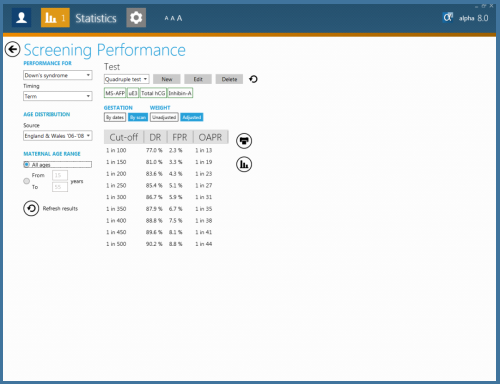Click the uE3 marker tag
This screenshot has height=384, width=500.
[133, 93]
